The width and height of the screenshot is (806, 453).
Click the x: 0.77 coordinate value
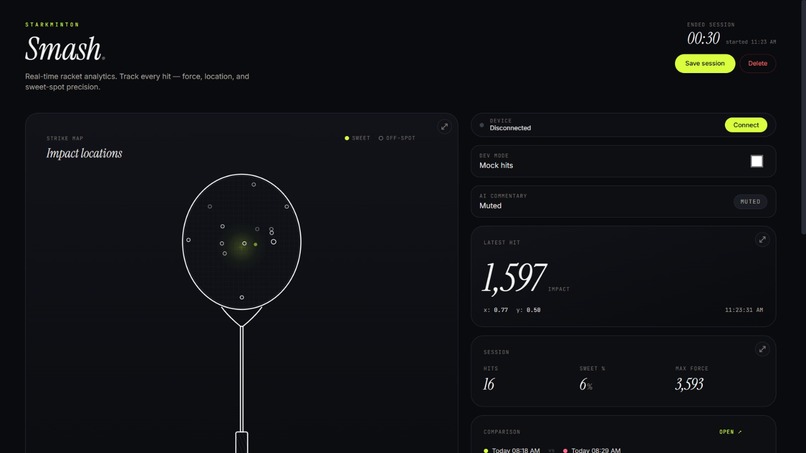click(496, 310)
